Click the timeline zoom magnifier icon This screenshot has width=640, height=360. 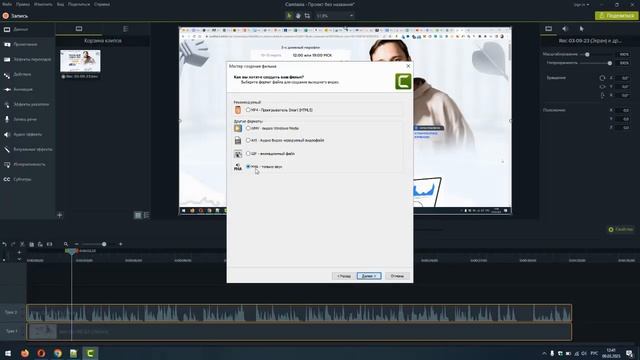(x=66, y=244)
